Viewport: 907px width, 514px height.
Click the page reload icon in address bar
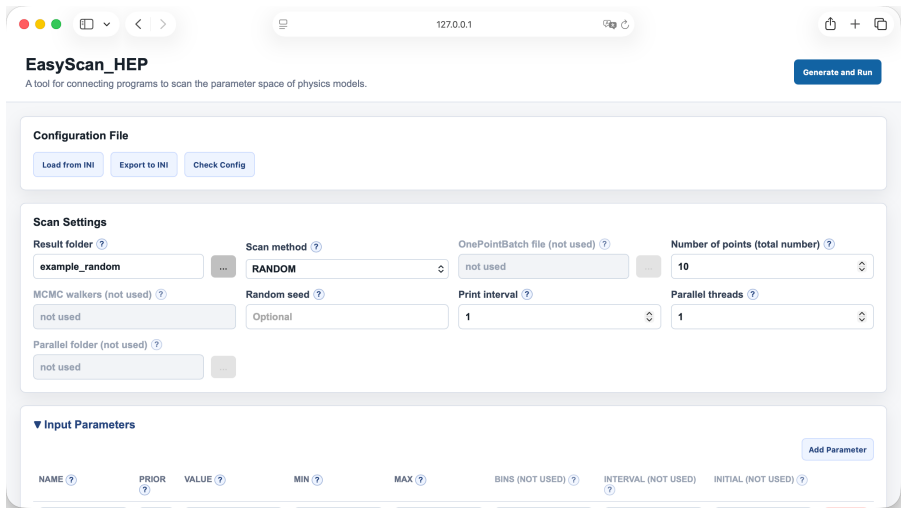click(x=625, y=24)
